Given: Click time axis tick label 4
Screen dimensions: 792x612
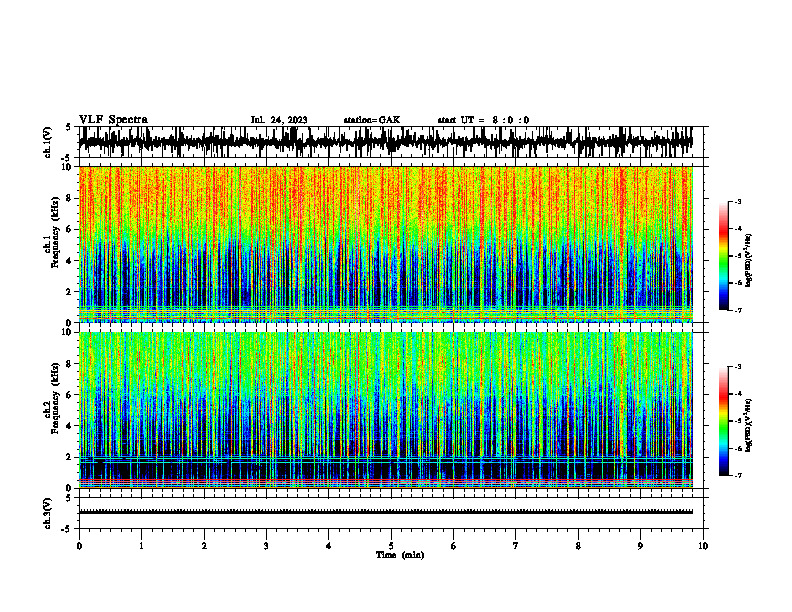Looking at the screenshot, I should tap(329, 546).
